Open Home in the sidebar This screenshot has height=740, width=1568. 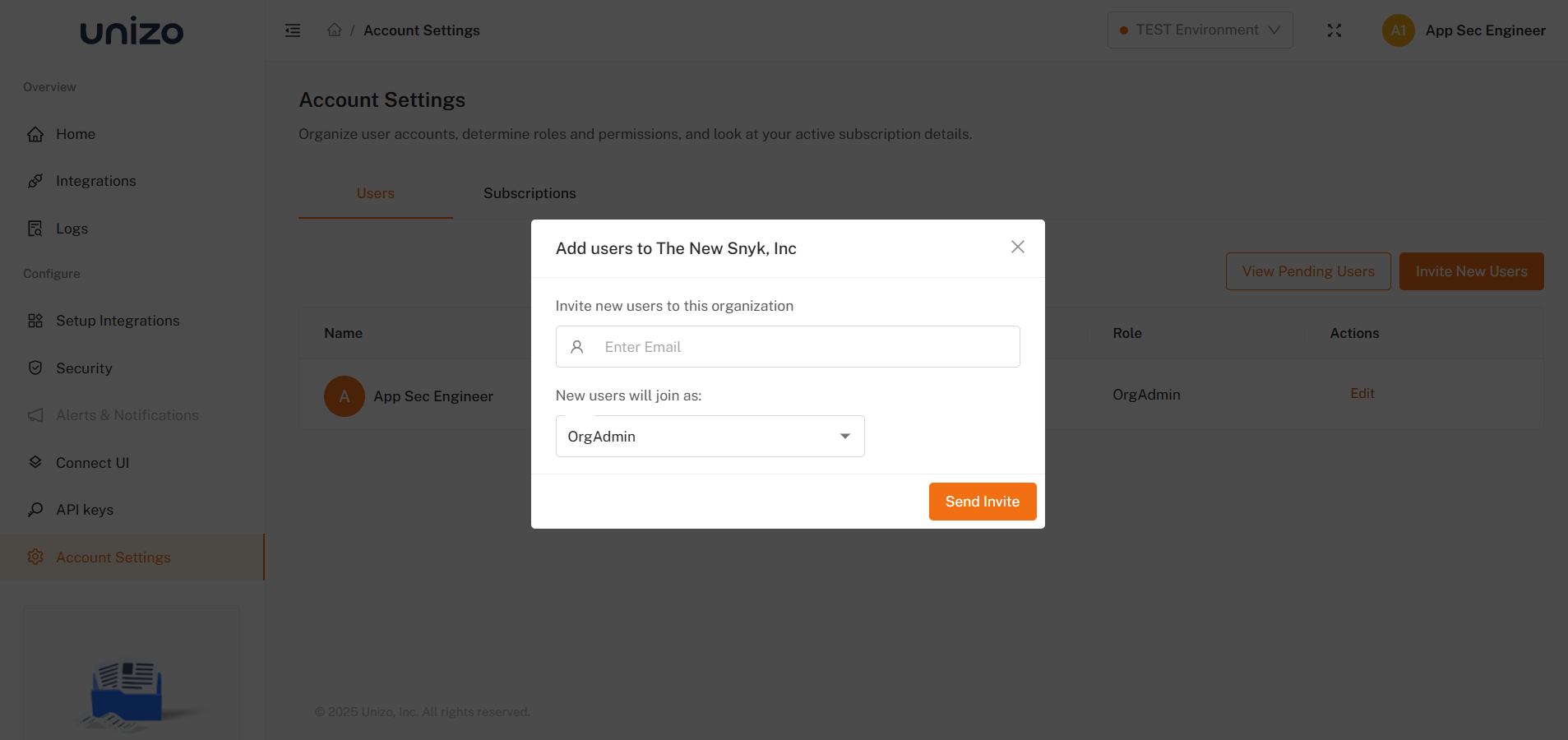point(132,134)
